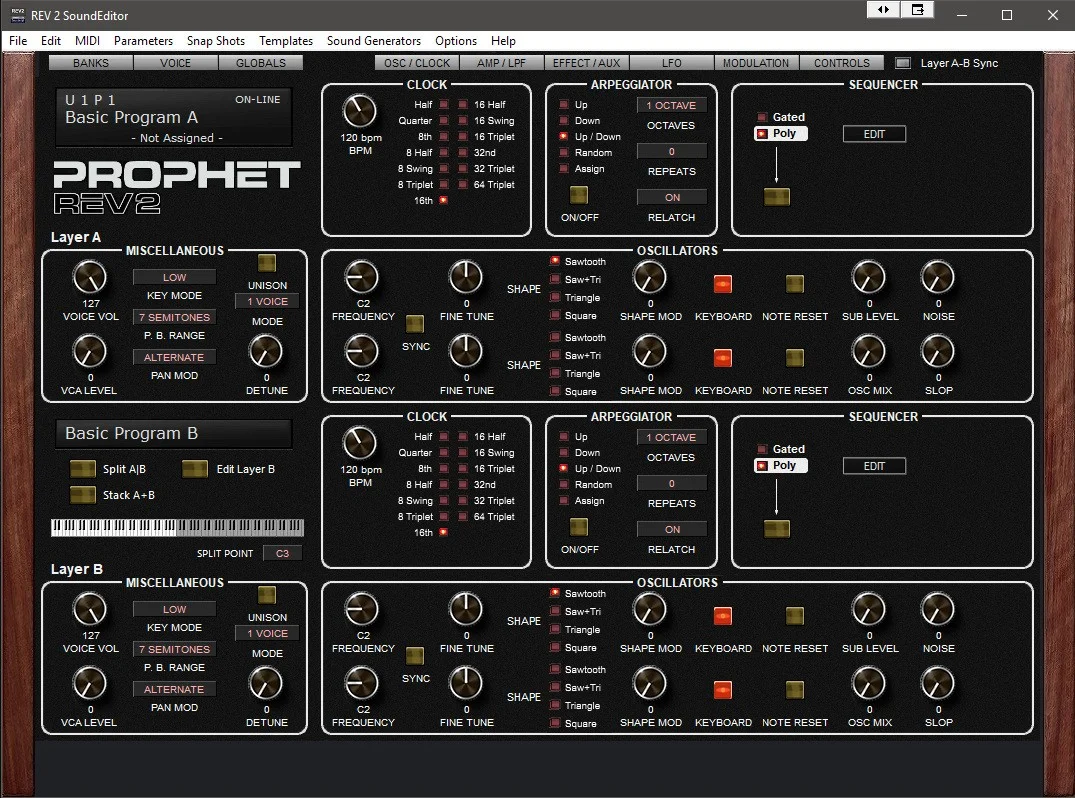Click Layer B Noise knob
1075x798 pixels.
[x=938, y=609]
